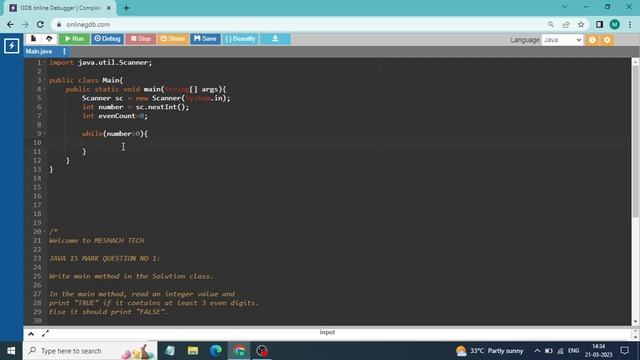Click the OnlineGDB lightning logo icon

(11, 46)
